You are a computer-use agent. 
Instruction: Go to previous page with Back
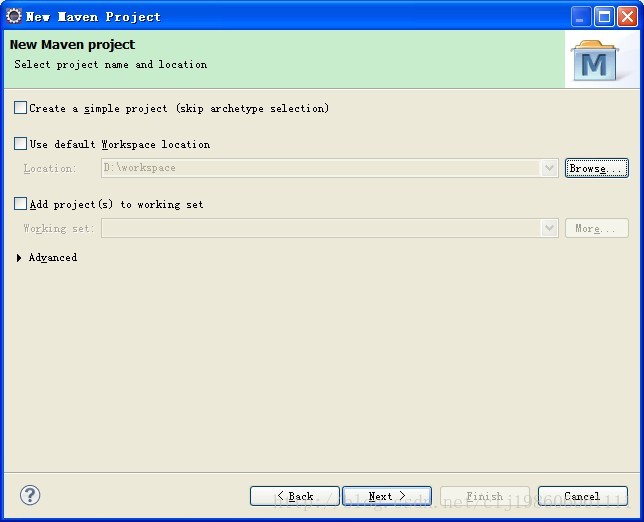pos(294,496)
